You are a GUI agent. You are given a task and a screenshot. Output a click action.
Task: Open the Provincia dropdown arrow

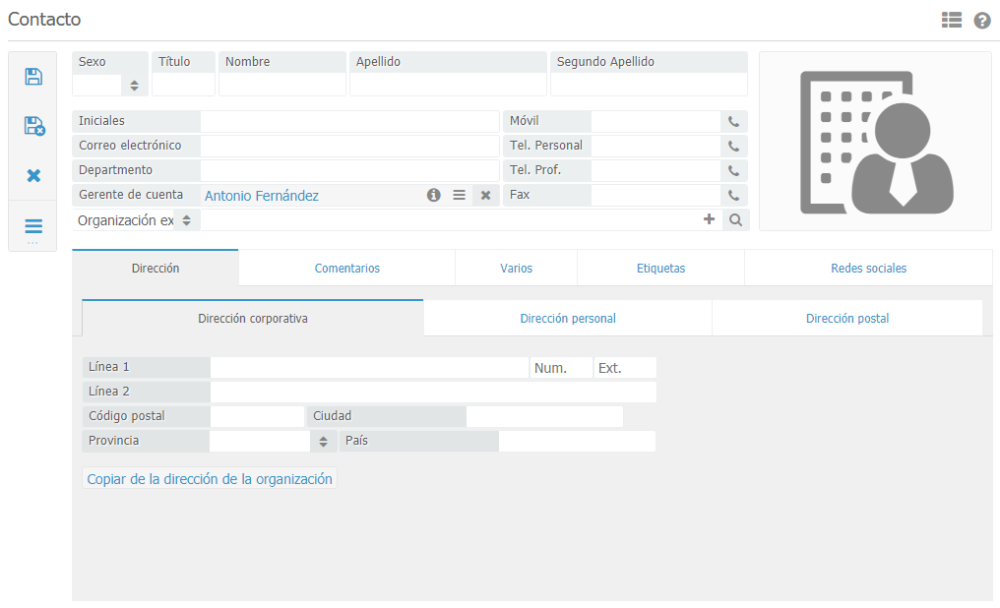323,441
